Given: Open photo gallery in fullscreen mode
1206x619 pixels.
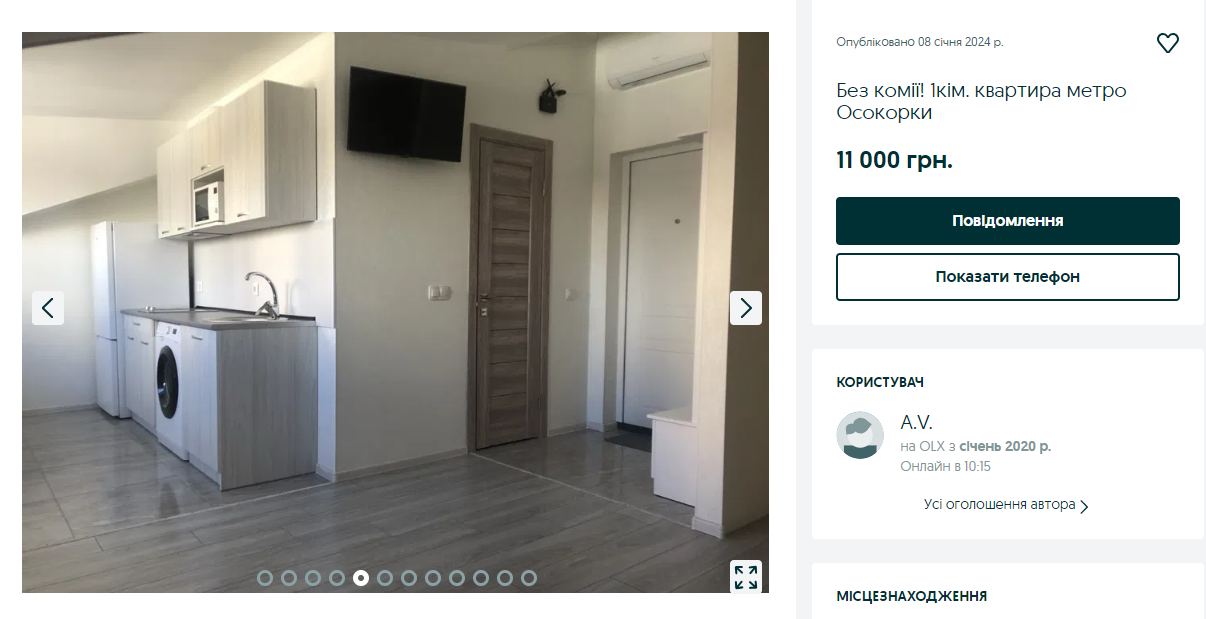Looking at the screenshot, I should 746,577.
